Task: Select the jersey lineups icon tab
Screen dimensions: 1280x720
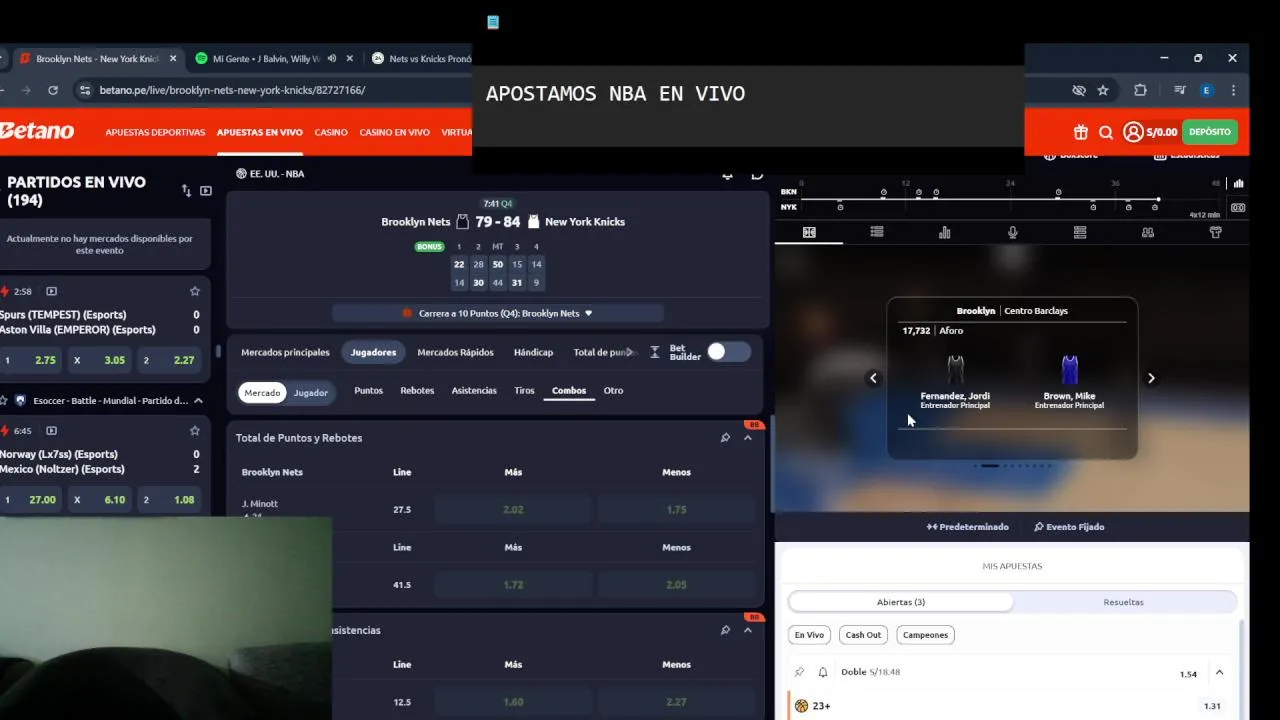Action: [x=1216, y=232]
